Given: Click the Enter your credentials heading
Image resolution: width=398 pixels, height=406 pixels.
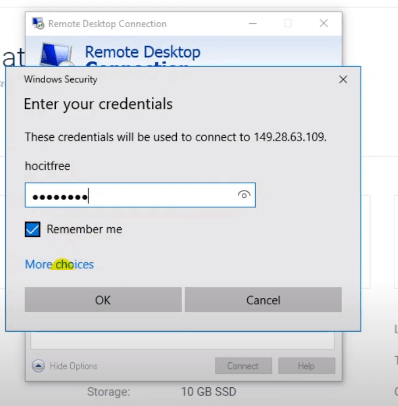Looking at the screenshot, I should 98,104.
